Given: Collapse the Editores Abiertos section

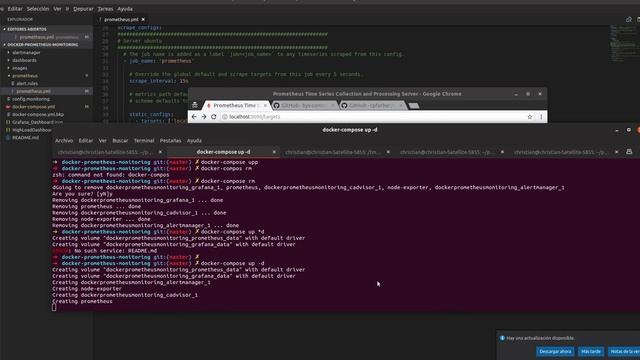Looking at the screenshot, I should pyautogui.click(x=27, y=29).
